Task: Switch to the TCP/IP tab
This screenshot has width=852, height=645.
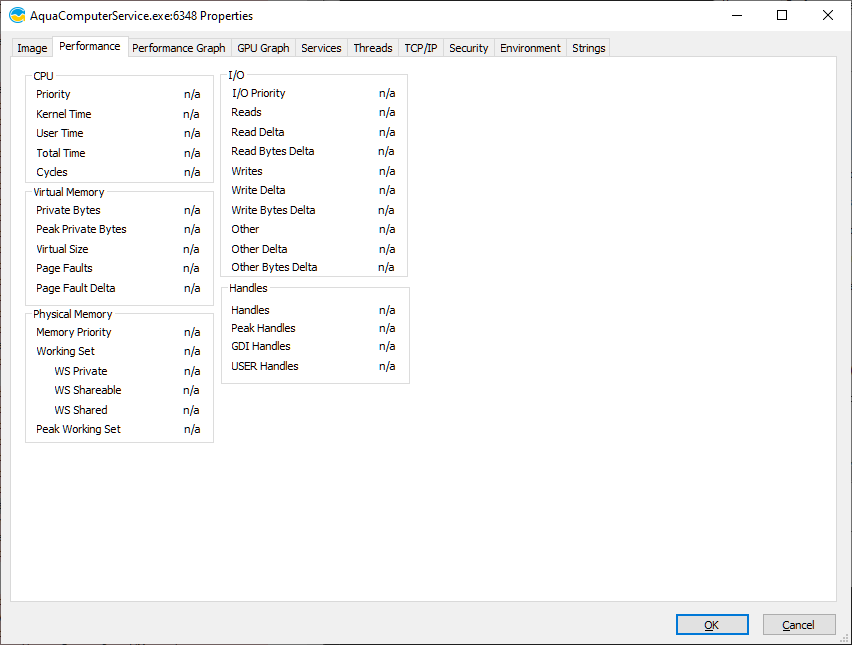Action: [421, 48]
